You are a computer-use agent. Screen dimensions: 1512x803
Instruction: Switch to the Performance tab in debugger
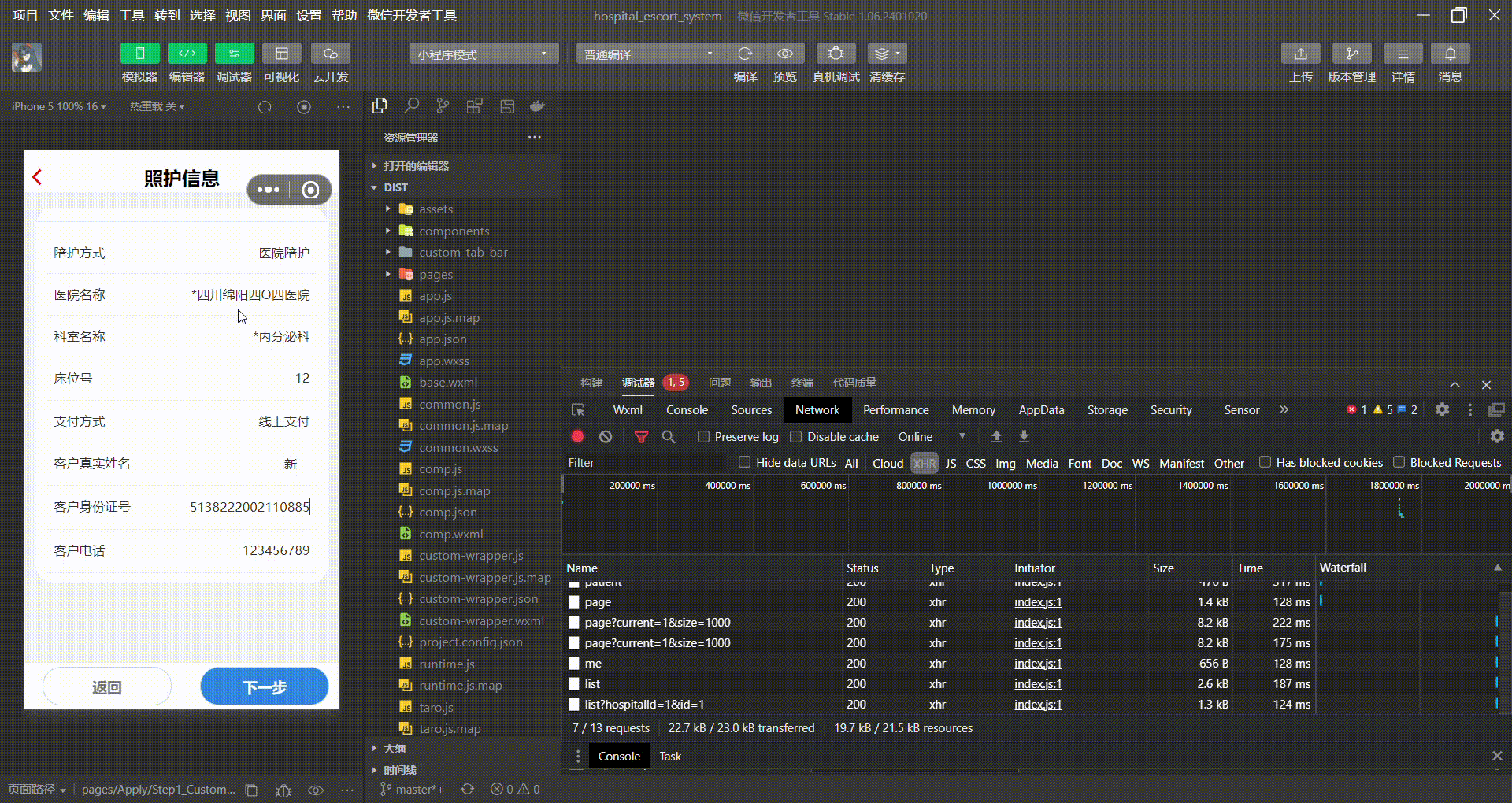(896, 409)
